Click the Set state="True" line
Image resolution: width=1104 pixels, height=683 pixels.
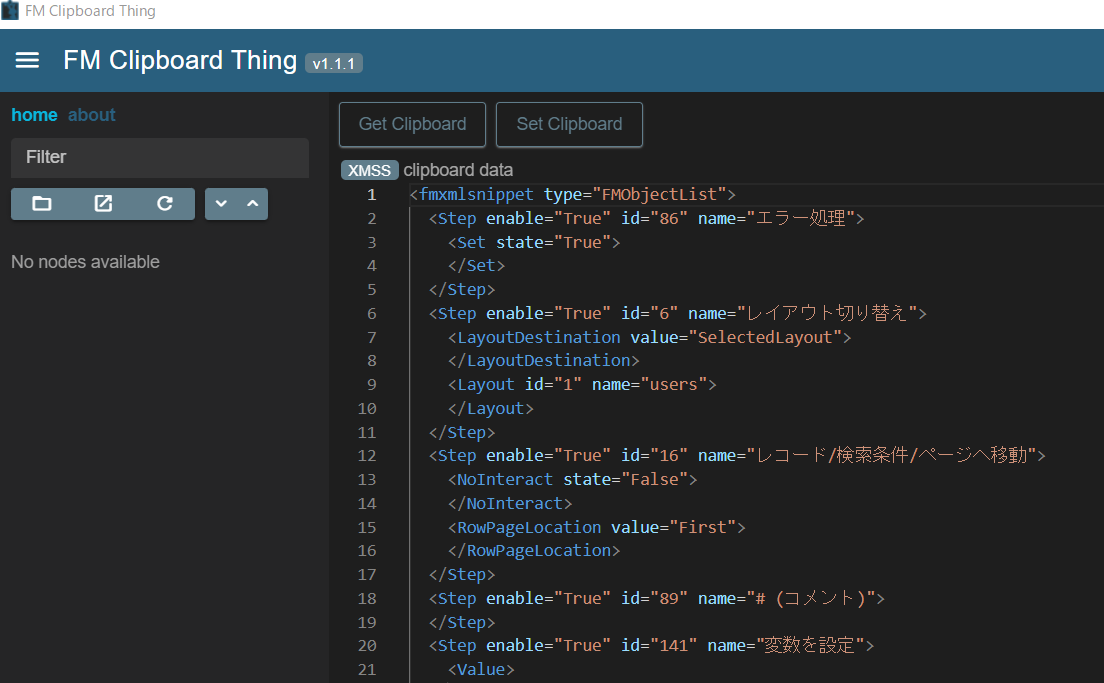[534, 243]
